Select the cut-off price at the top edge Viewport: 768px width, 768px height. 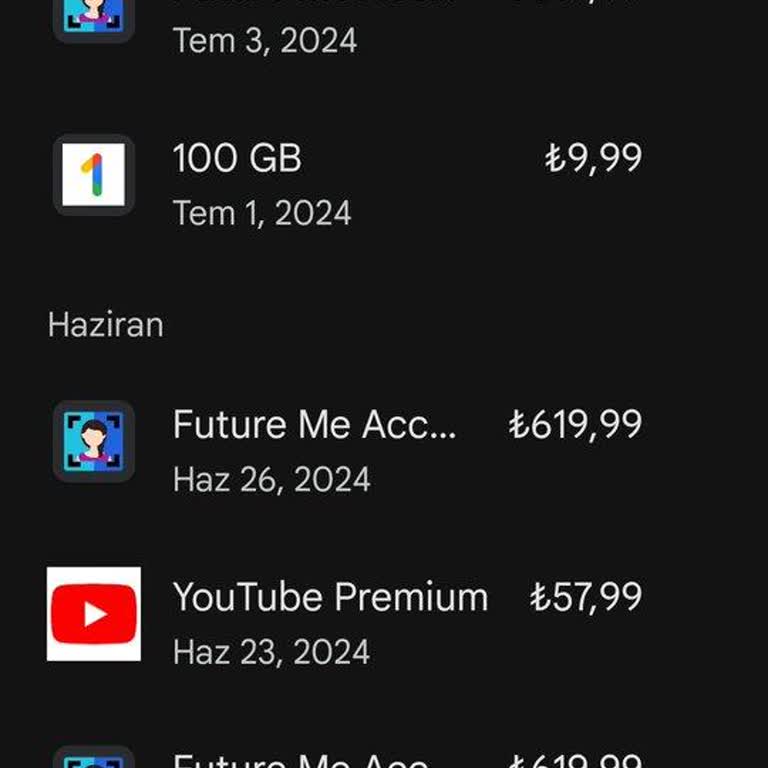[x=575, y=4]
